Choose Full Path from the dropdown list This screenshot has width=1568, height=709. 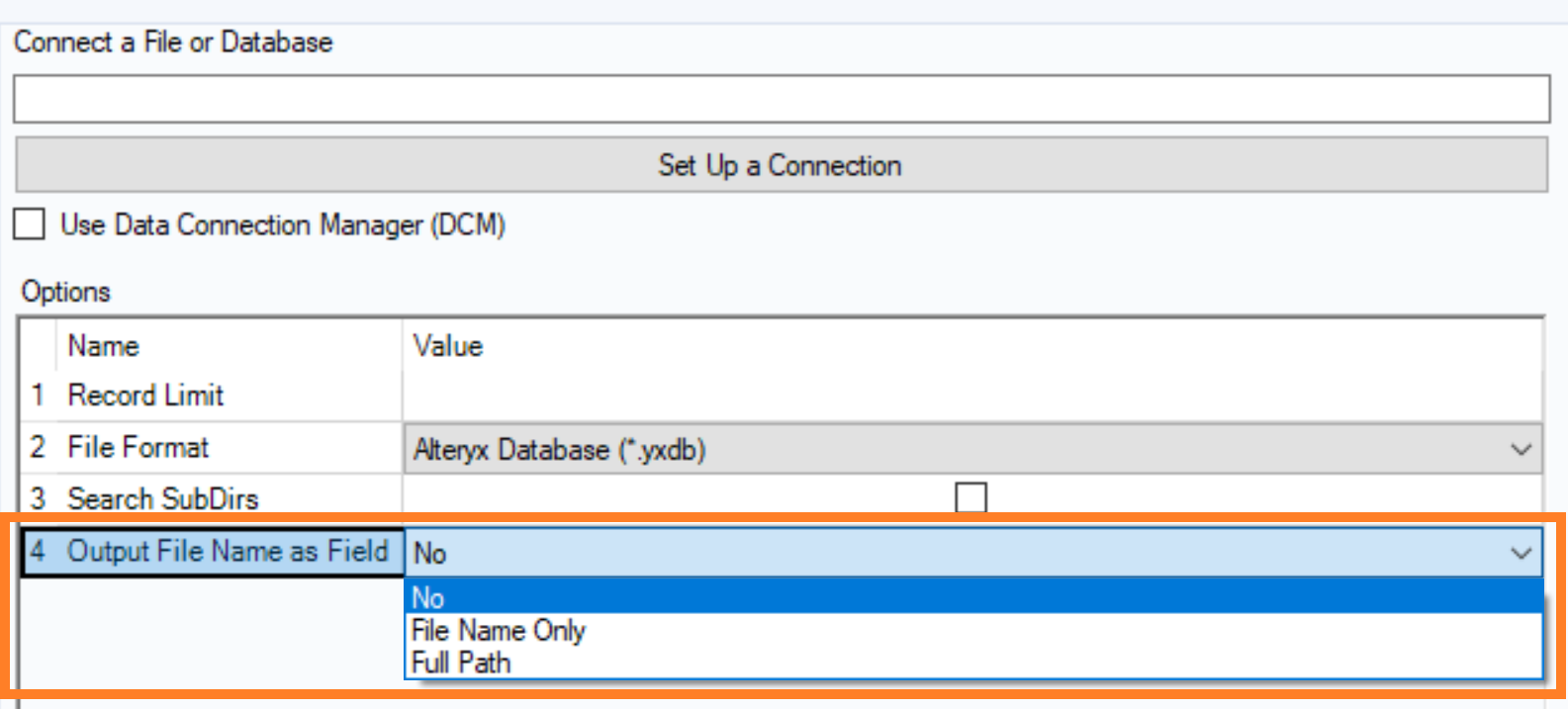pos(462,663)
